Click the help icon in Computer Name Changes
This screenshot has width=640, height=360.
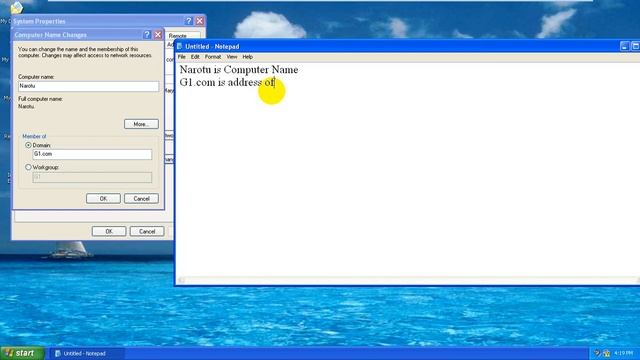tap(147, 35)
